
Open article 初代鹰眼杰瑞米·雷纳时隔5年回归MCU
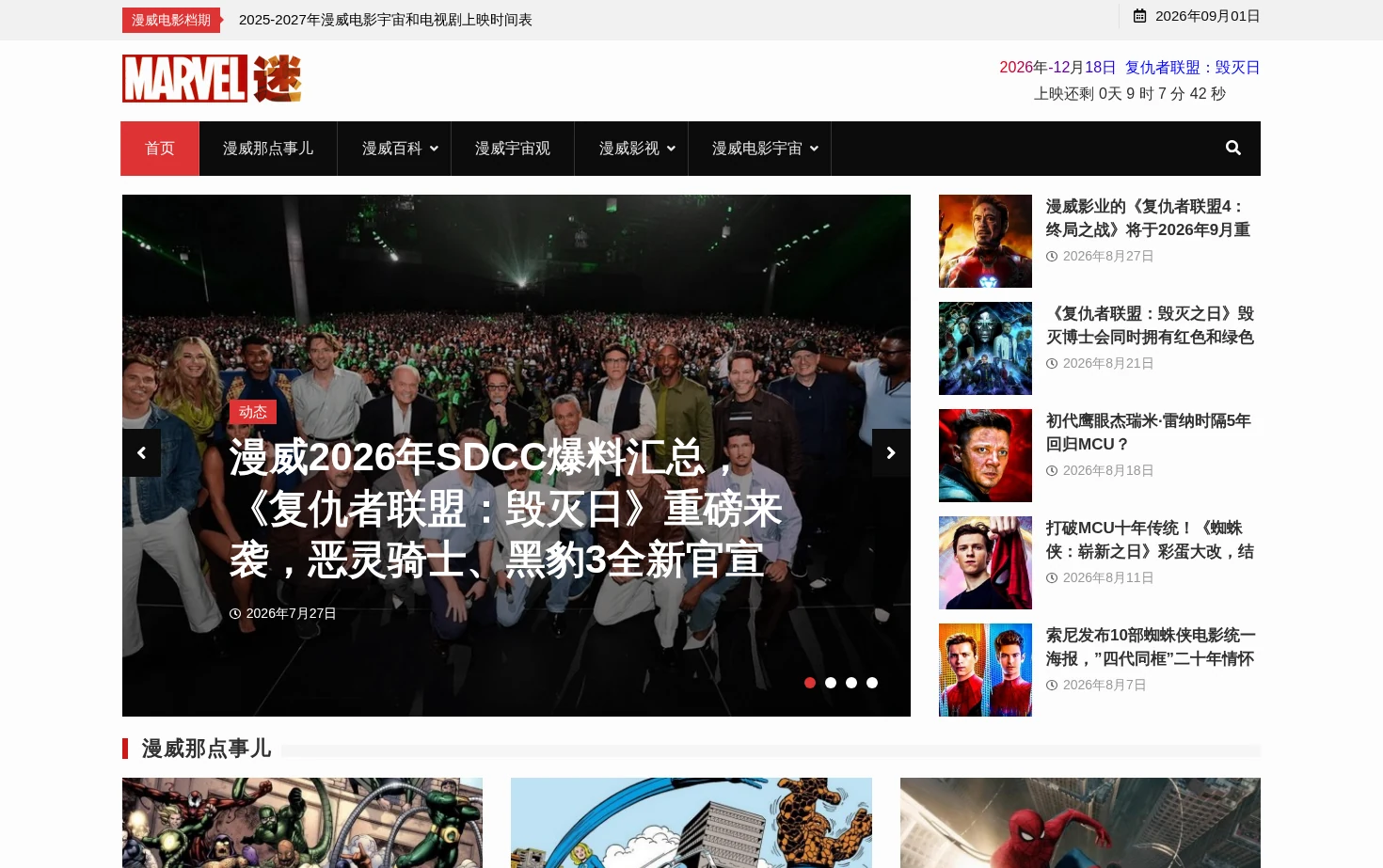[x=1150, y=433]
